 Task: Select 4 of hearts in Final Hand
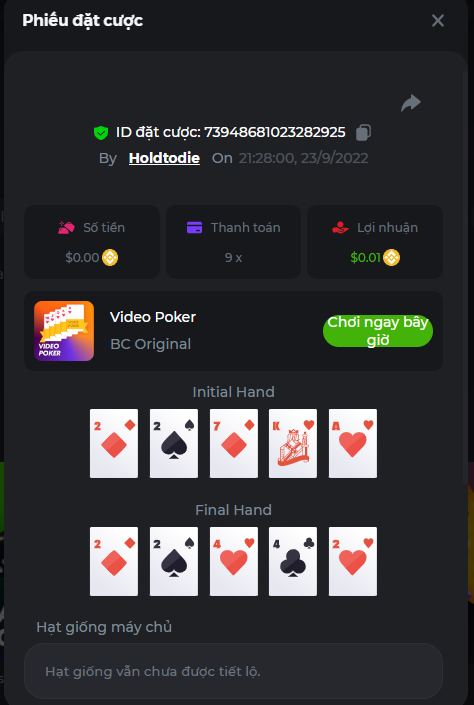click(x=234, y=562)
